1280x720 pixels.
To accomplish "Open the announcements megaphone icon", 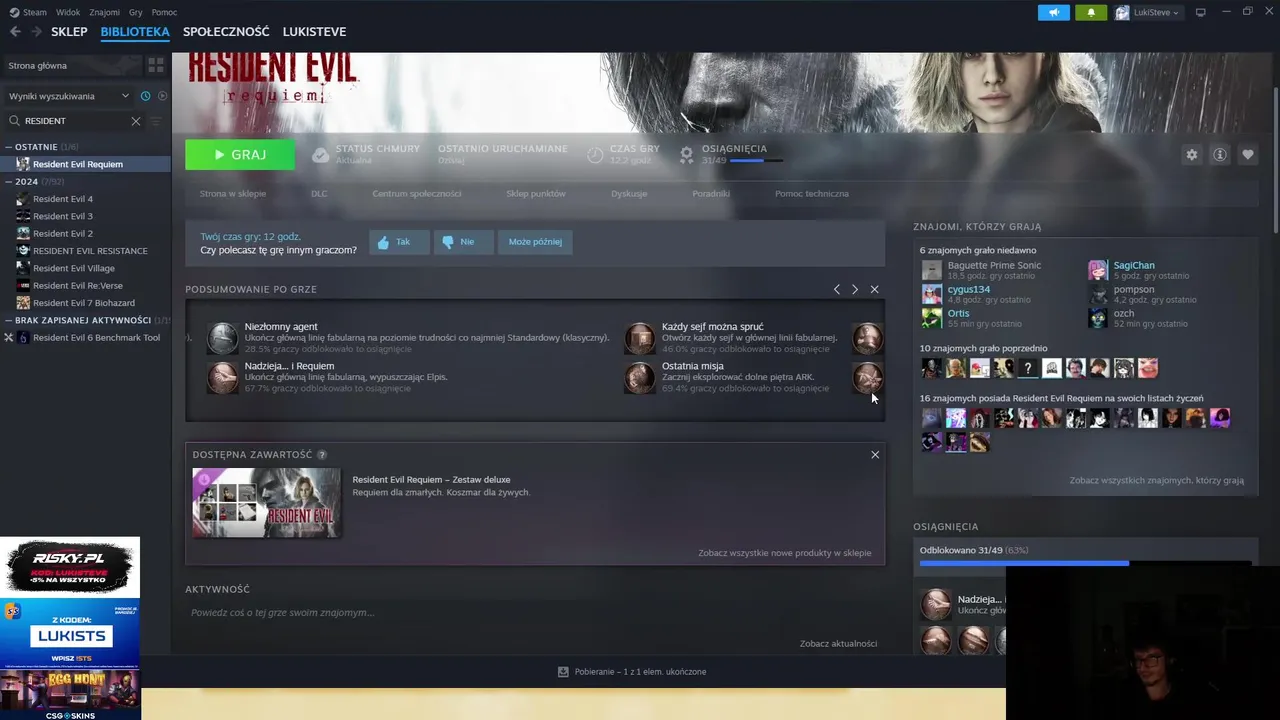I will (x=1053, y=12).
